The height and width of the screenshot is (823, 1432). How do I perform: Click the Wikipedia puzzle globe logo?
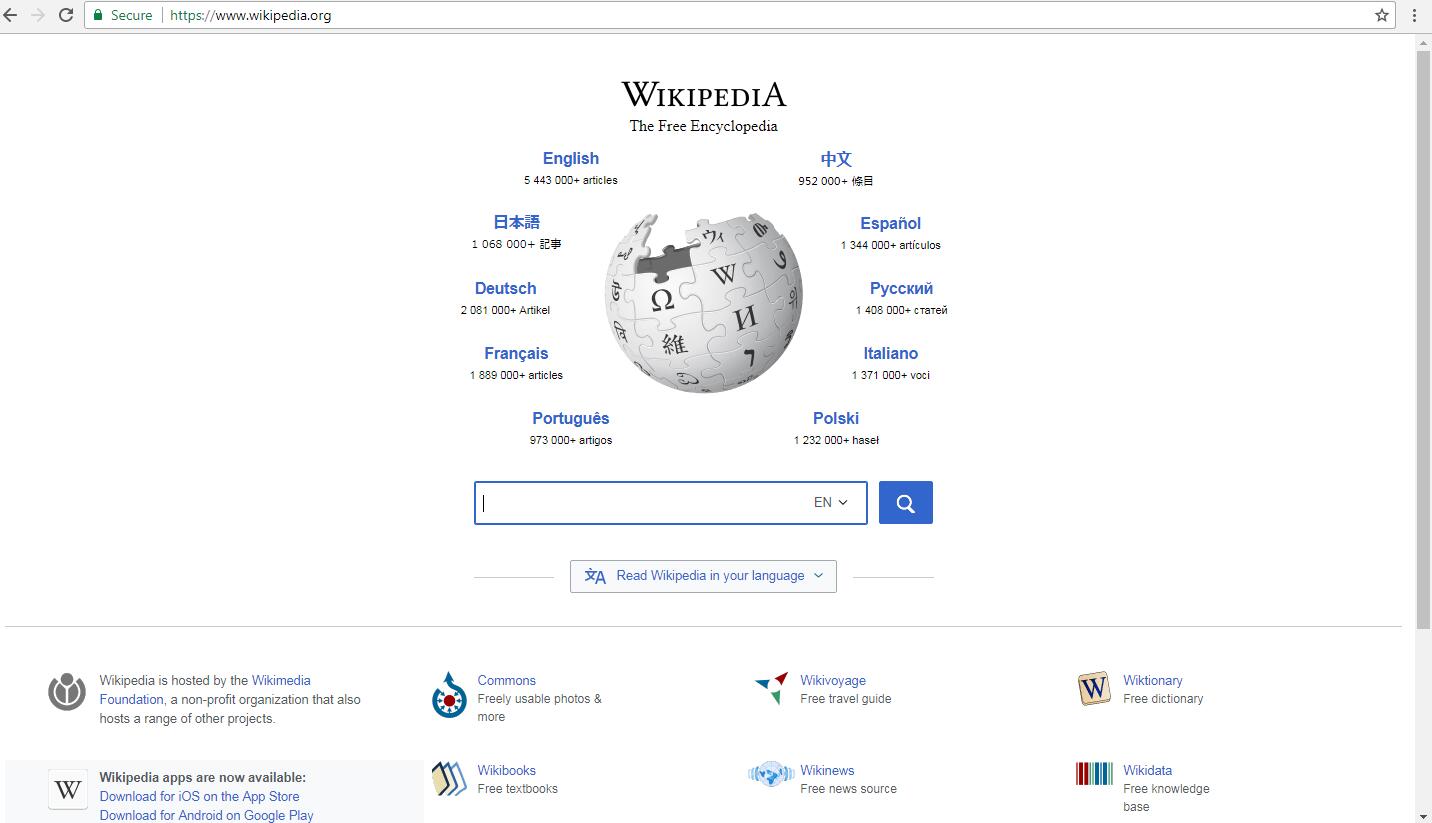704,302
